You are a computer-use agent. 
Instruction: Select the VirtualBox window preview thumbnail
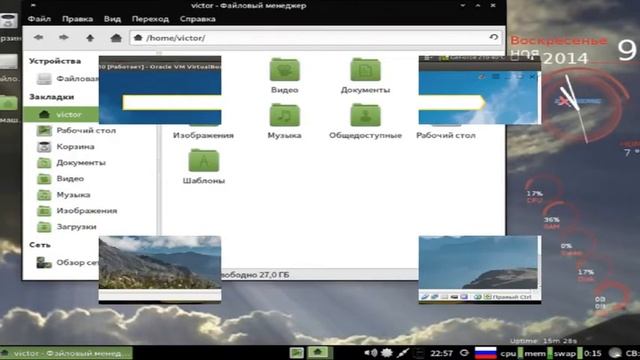click(160, 91)
